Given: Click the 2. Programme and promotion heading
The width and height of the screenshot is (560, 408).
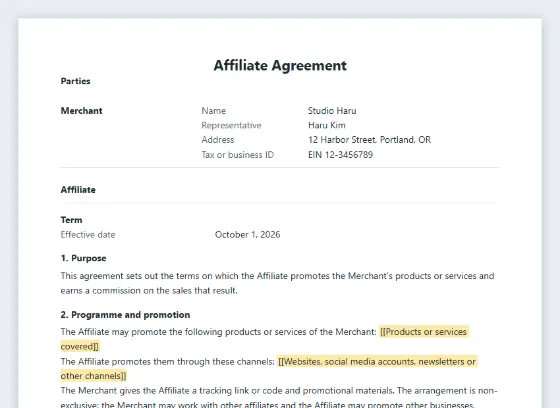Looking at the screenshot, I should tap(125, 315).
